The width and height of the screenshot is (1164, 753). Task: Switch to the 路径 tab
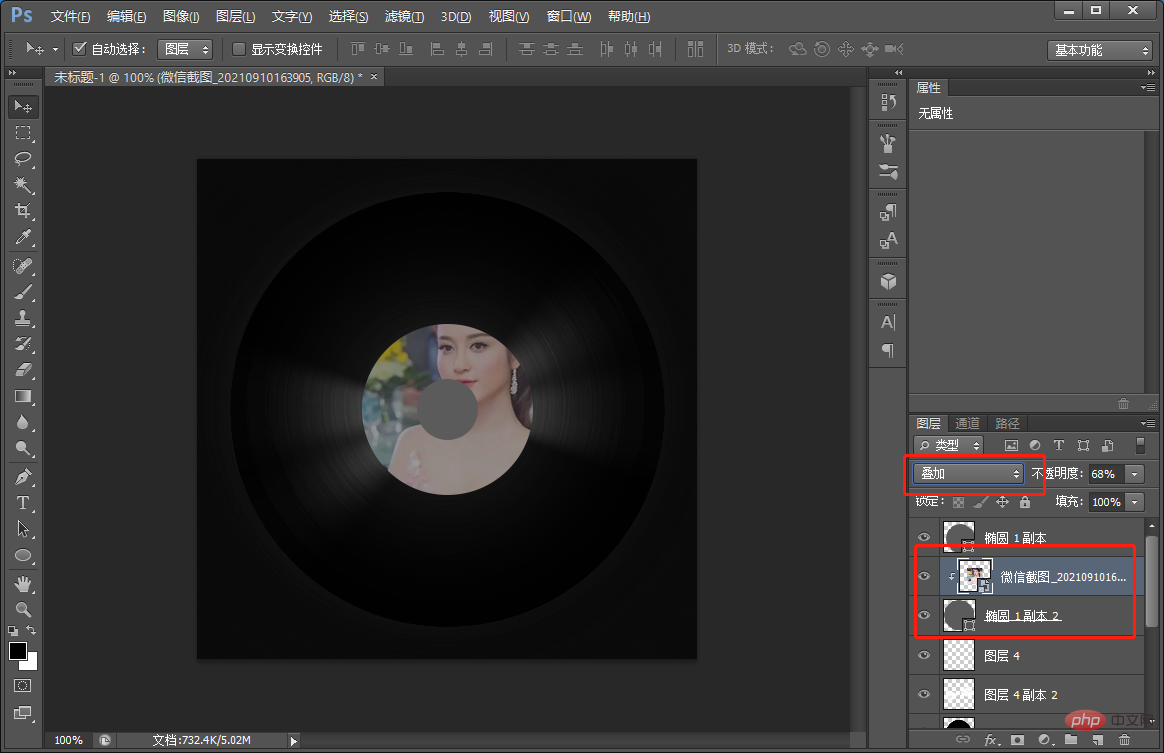click(x=1007, y=423)
